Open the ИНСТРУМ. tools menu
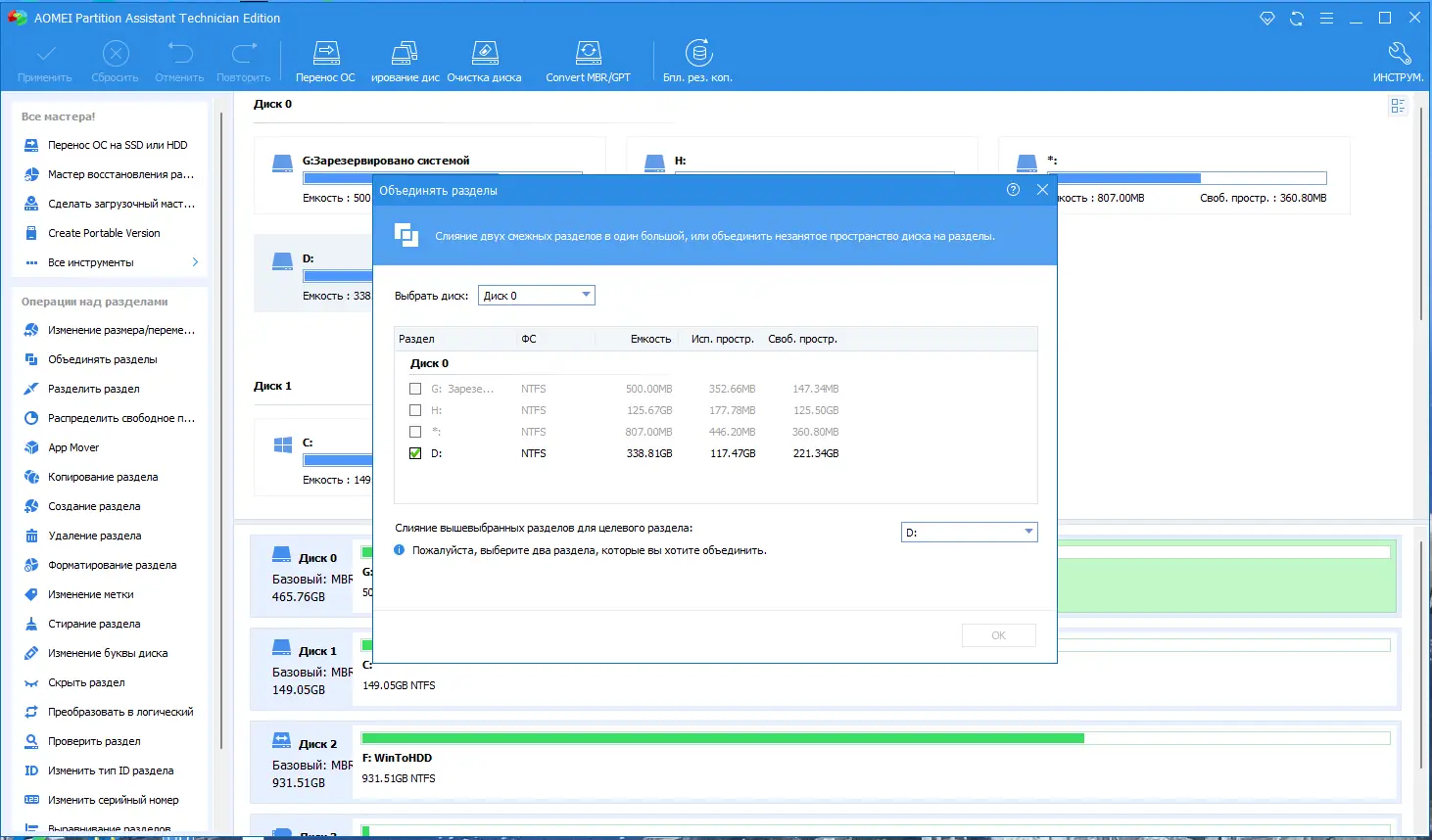The height and width of the screenshot is (840, 1432). [1399, 62]
